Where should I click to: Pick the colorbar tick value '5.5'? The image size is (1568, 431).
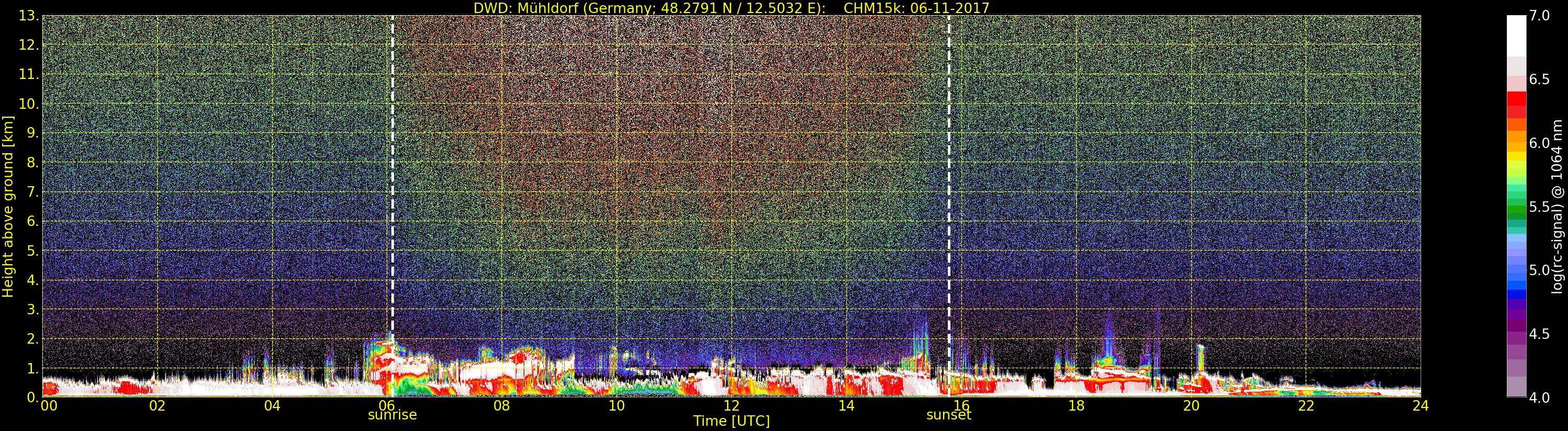coord(1539,207)
